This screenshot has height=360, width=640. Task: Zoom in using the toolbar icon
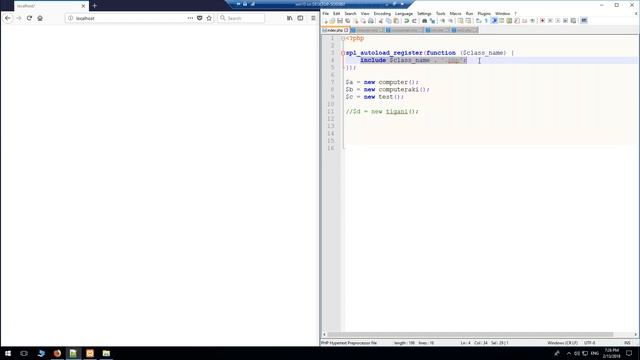442,20
